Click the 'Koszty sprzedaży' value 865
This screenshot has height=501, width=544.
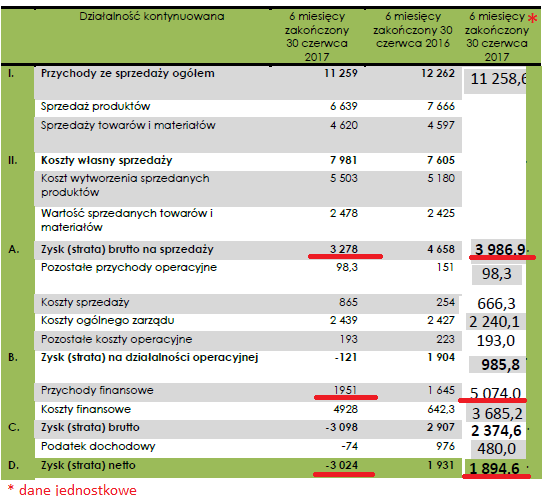point(348,302)
